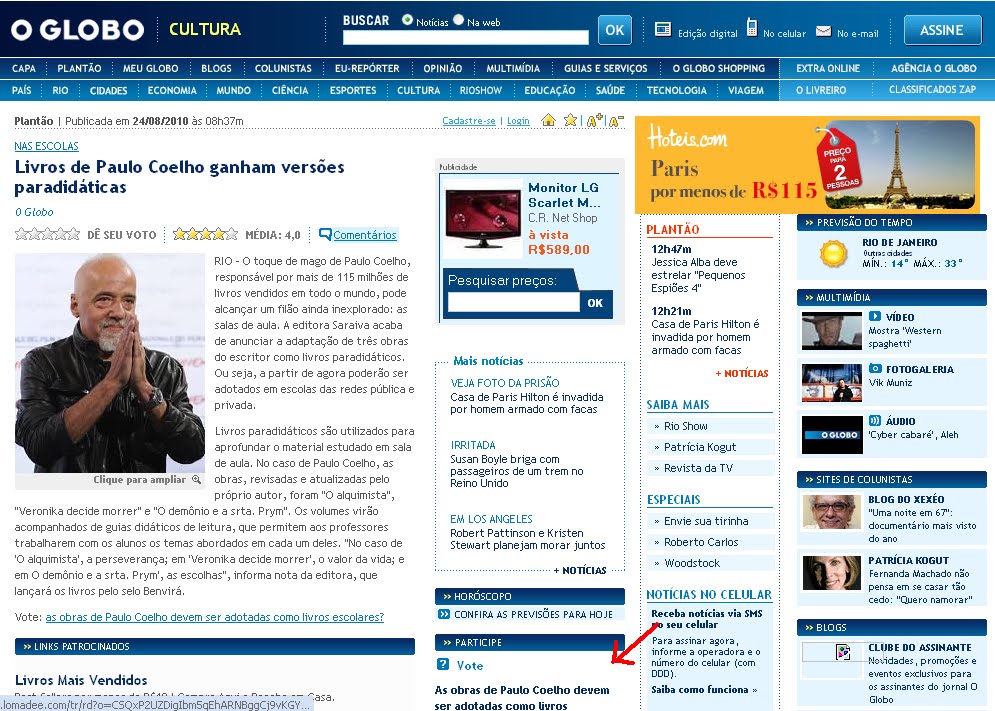The width and height of the screenshot is (995, 711).
Task: Click the O Globo logo
Action: pos(77,30)
